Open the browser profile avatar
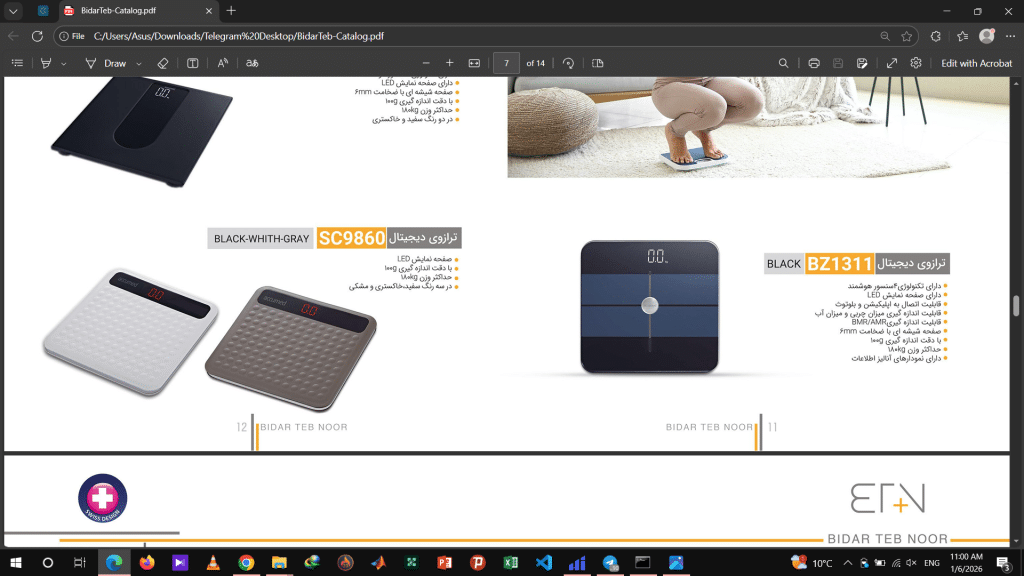Image resolution: width=1024 pixels, height=576 pixels. coord(987,36)
